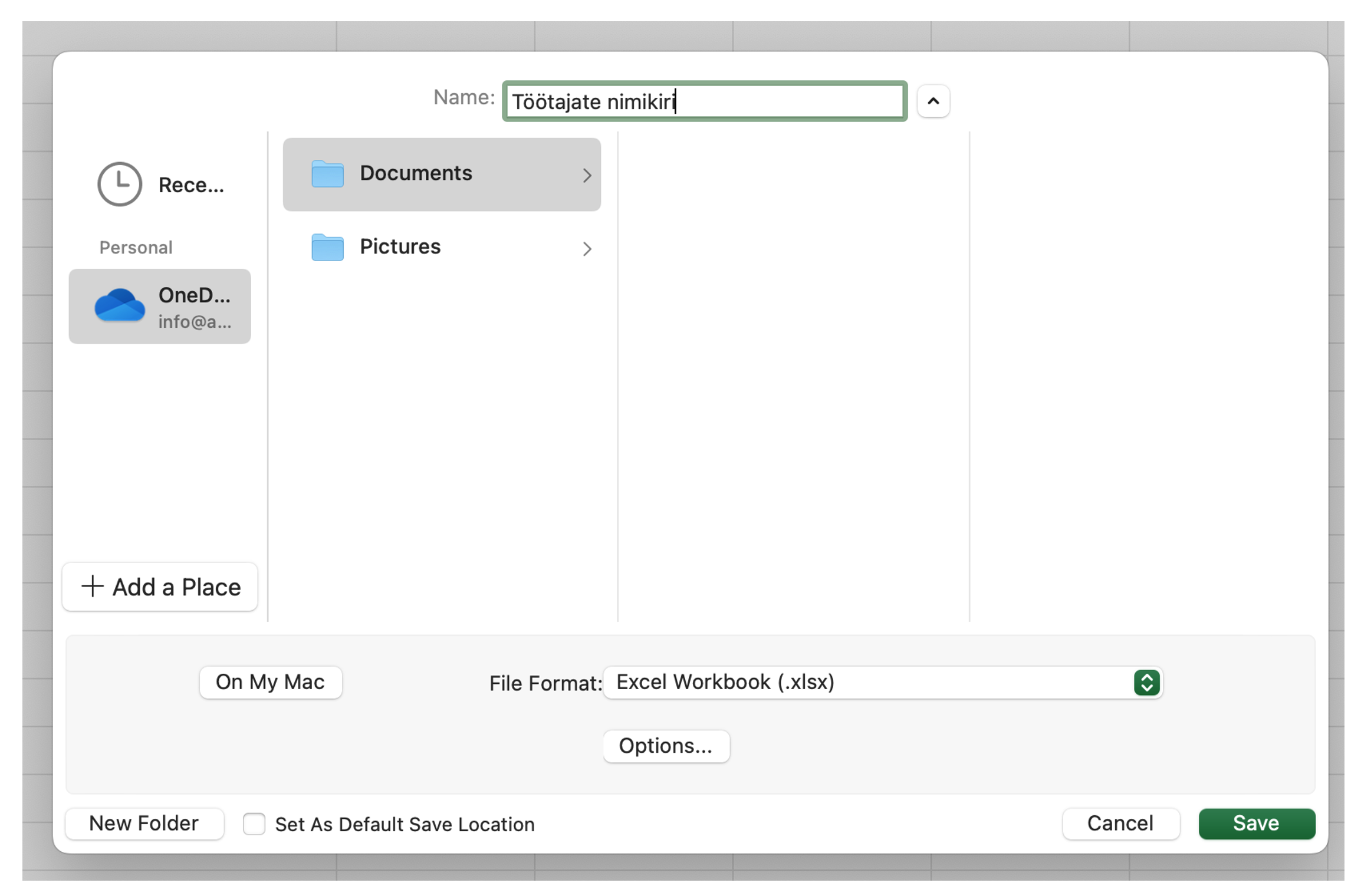Click the green File Format stepper arrows

click(x=1146, y=683)
